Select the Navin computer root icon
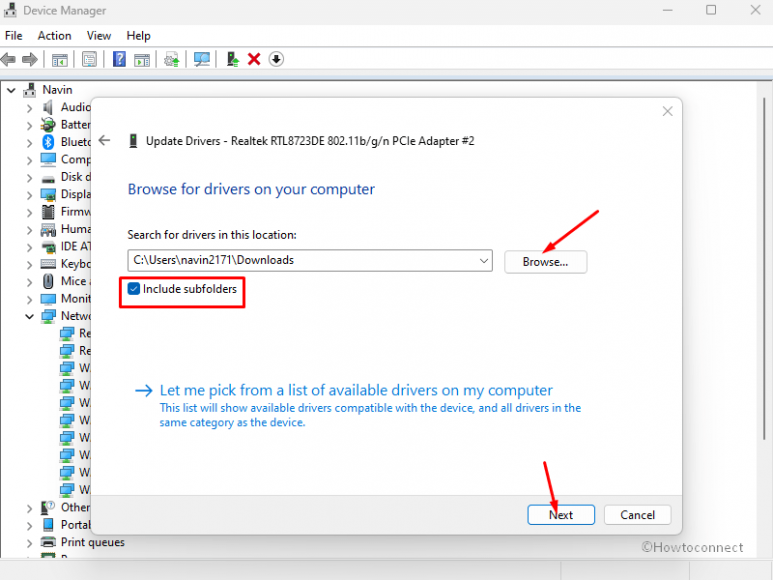 [30, 90]
